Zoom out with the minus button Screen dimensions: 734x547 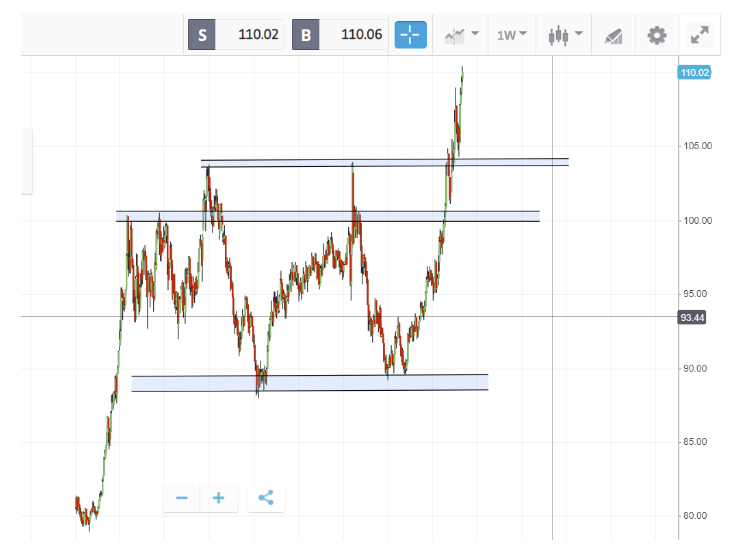click(182, 498)
